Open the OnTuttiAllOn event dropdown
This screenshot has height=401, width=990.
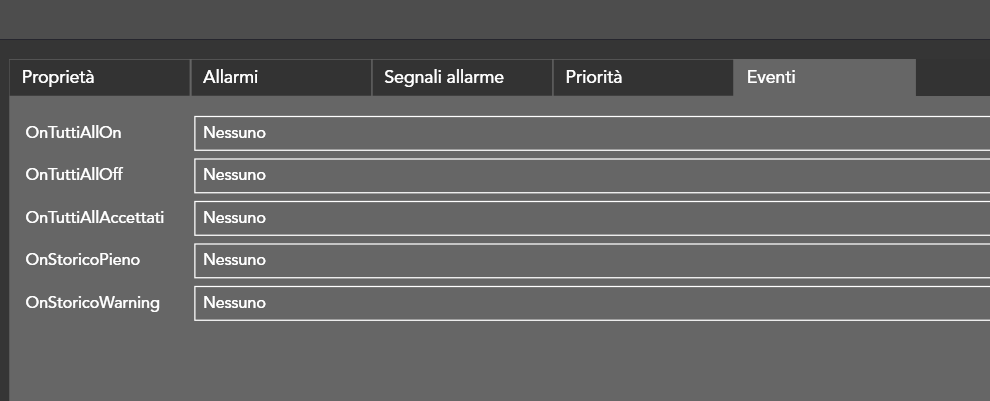coord(592,133)
